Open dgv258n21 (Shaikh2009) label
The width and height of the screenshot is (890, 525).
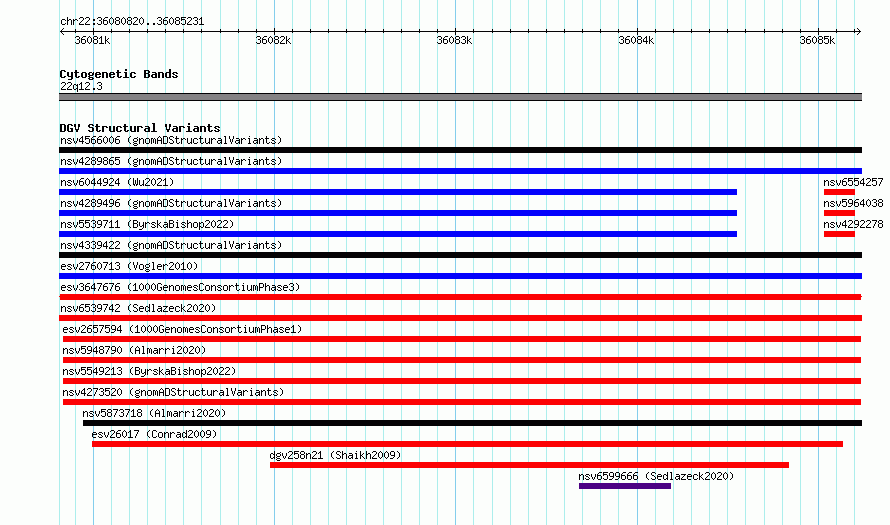(335, 455)
